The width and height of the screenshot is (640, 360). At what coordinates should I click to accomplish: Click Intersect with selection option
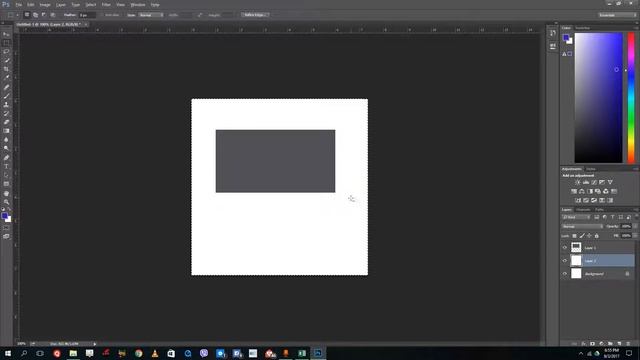[53, 15]
